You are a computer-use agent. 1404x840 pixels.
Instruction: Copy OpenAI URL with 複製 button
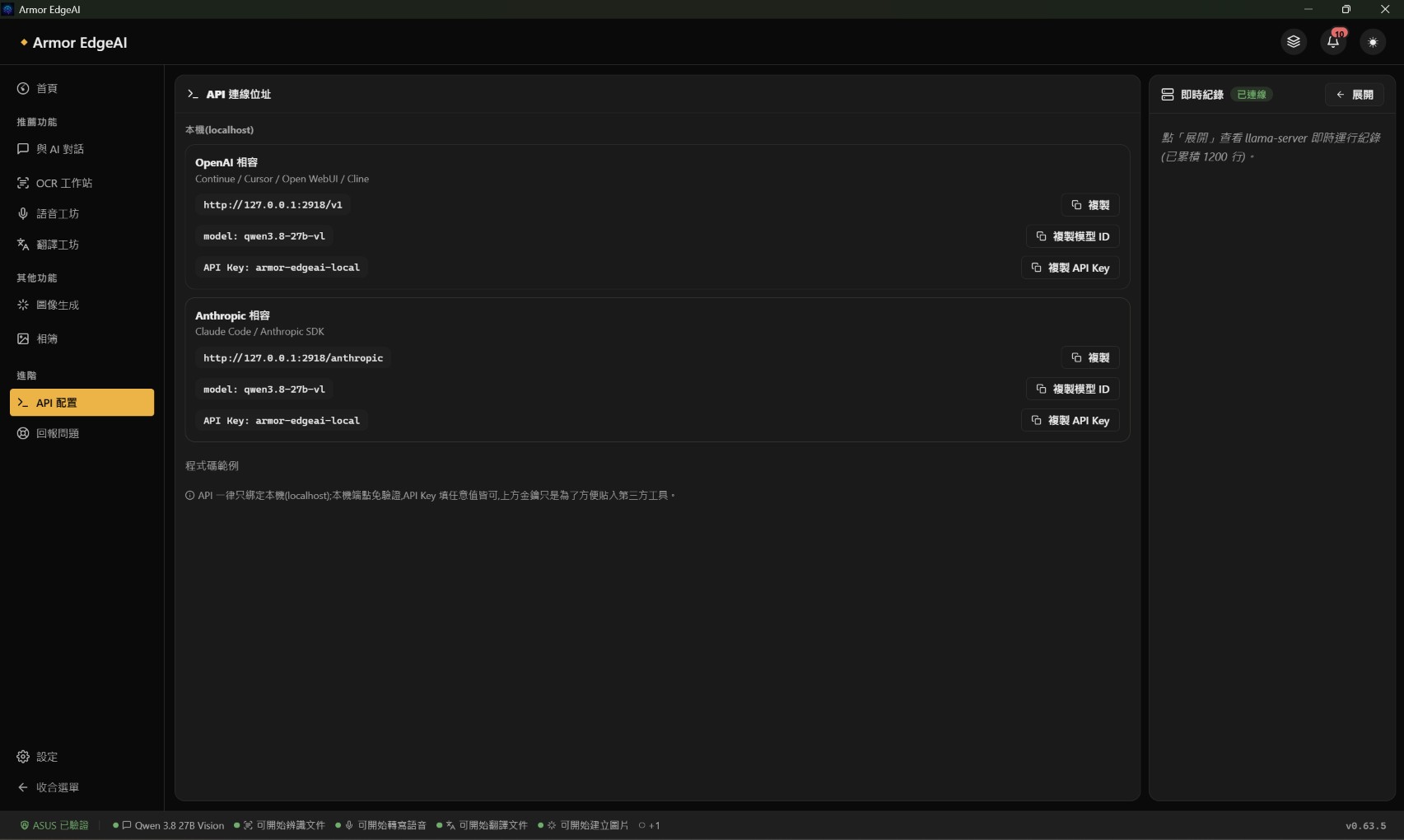(x=1090, y=205)
